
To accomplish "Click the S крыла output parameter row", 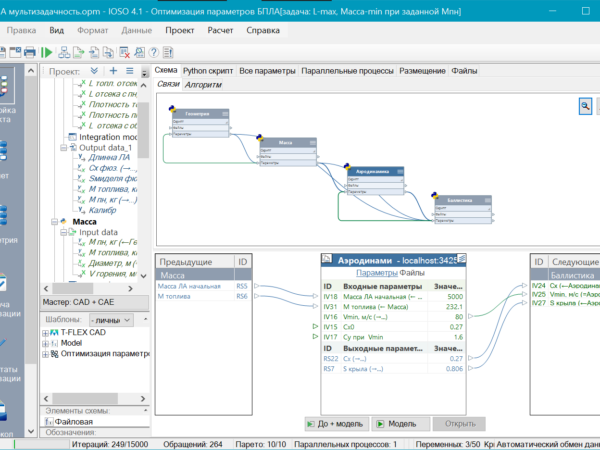I will coord(393,369).
